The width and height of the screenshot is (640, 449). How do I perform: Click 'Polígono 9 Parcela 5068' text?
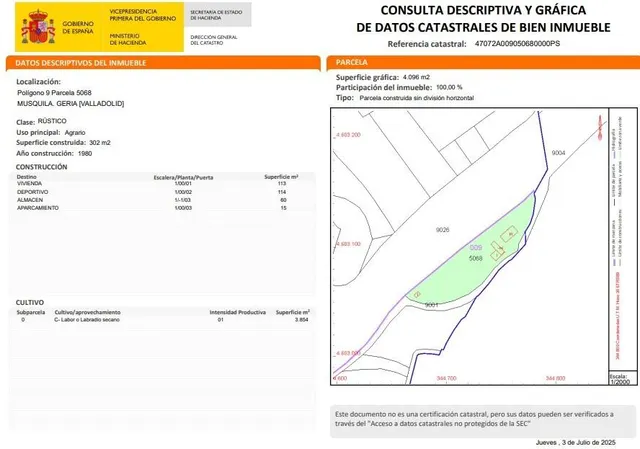(x=54, y=93)
